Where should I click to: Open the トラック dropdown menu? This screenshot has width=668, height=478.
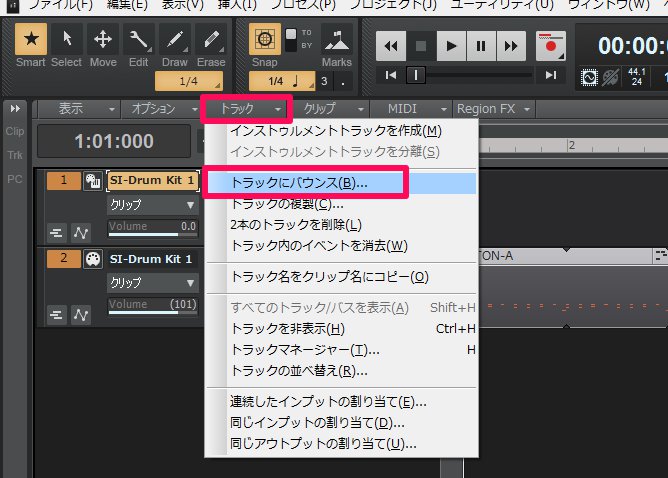pyautogui.click(x=246, y=109)
